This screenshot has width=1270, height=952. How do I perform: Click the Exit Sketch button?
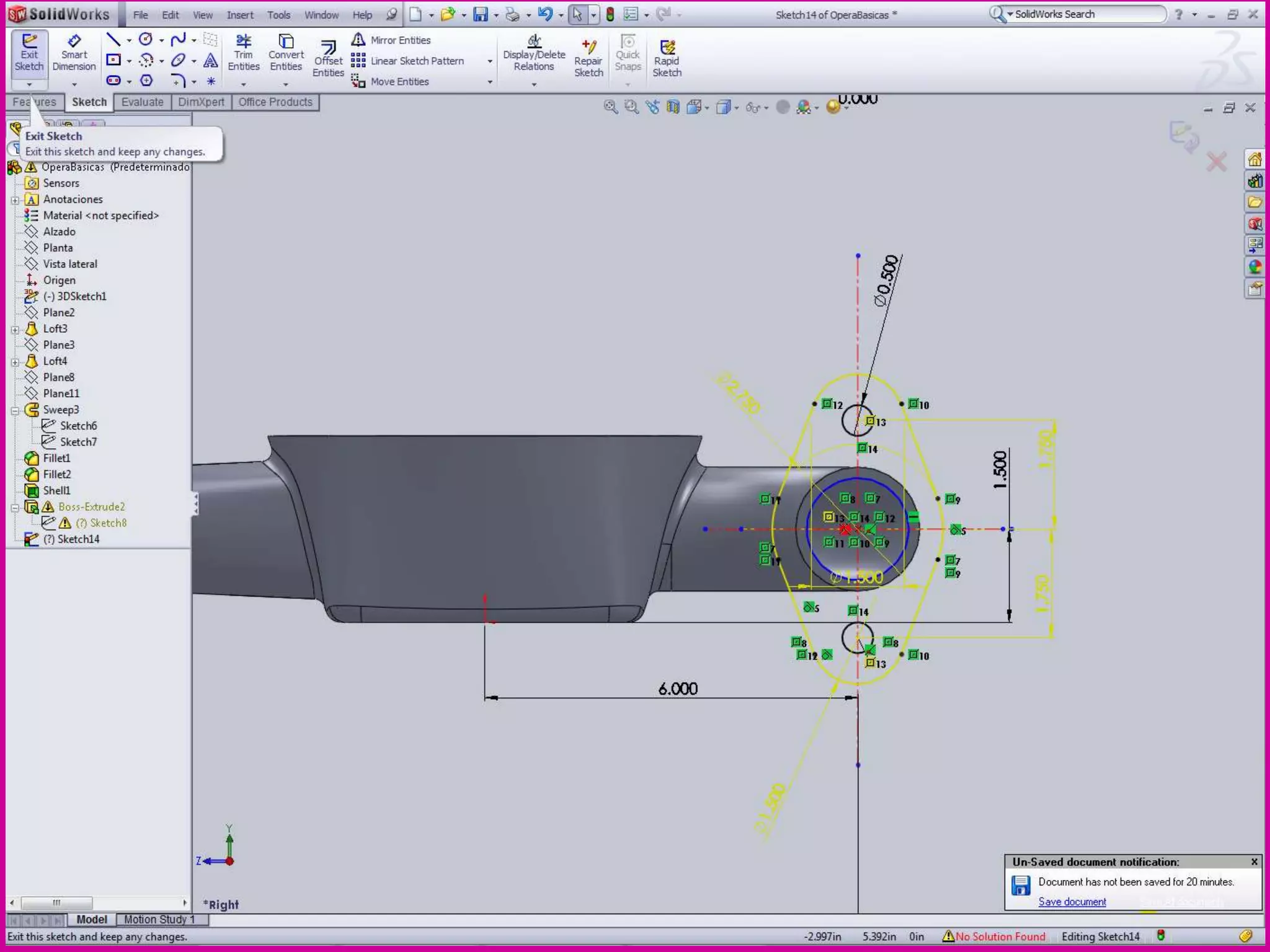(29, 53)
